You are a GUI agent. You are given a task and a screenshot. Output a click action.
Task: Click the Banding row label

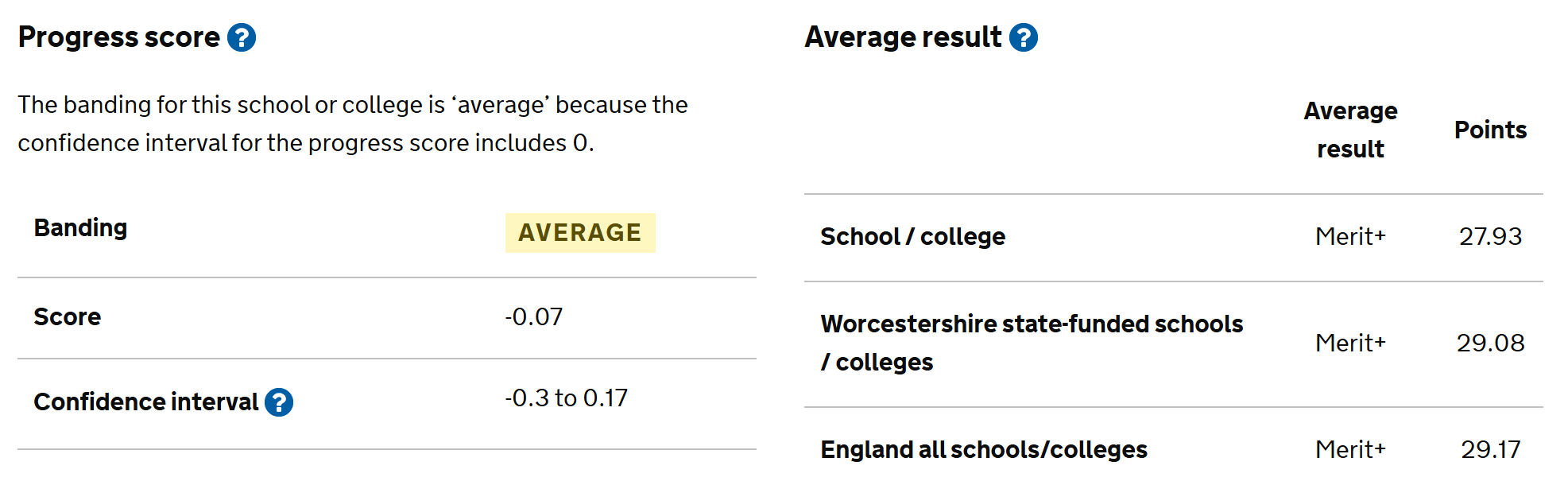[x=80, y=228]
